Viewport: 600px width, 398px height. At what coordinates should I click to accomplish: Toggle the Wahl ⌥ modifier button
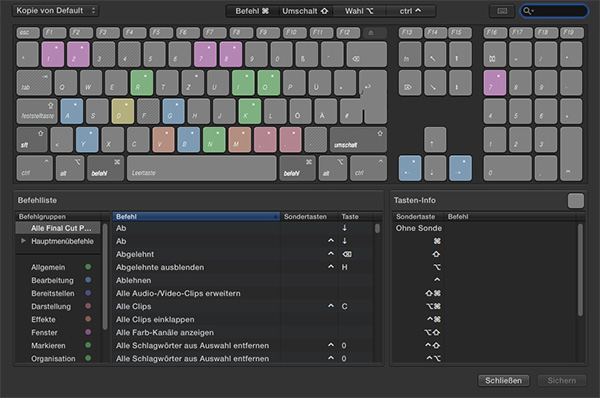point(359,11)
